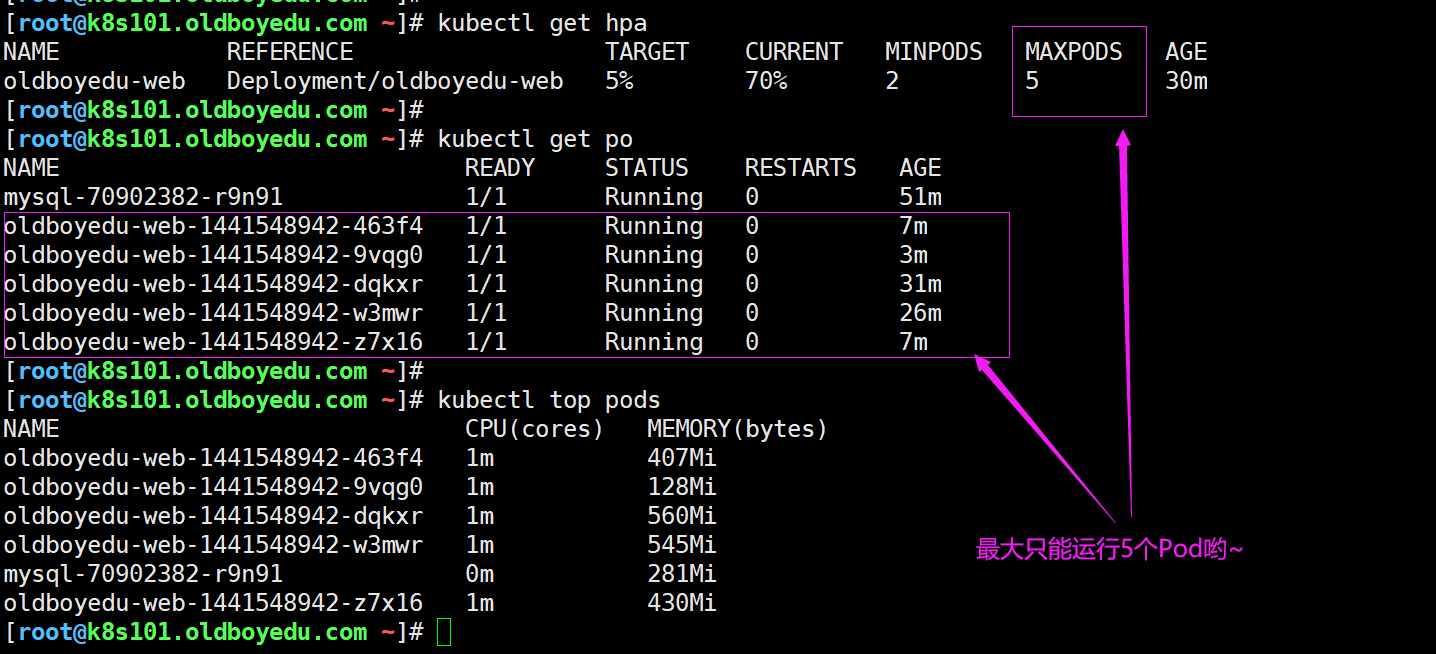
Task: Click the RESTARTS column header
Action: point(800,168)
